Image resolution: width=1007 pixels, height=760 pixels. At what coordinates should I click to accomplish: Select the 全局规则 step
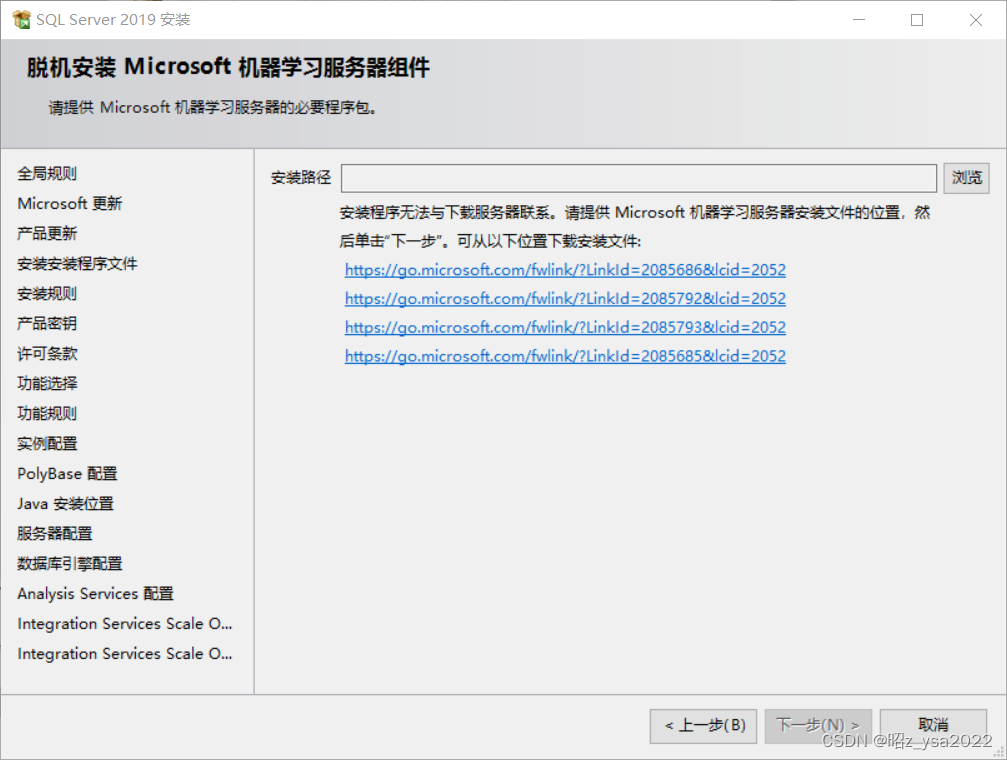pyautogui.click(x=47, y=173)
